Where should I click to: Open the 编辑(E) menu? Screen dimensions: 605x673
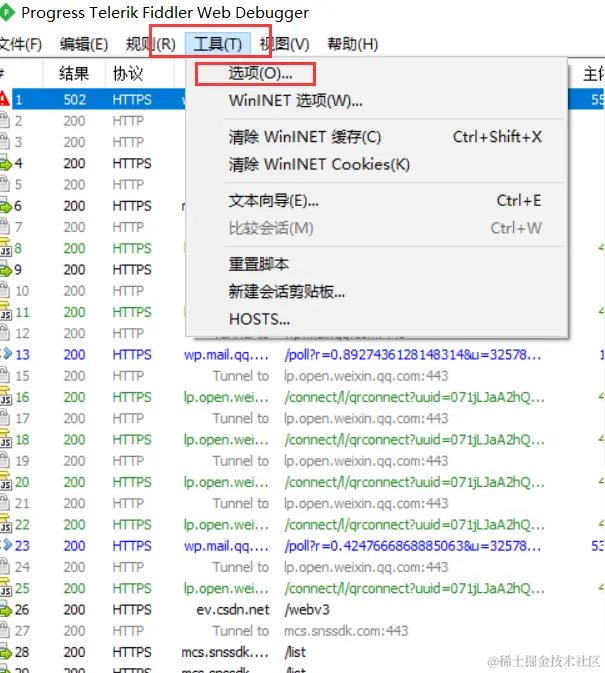[84, 44]
